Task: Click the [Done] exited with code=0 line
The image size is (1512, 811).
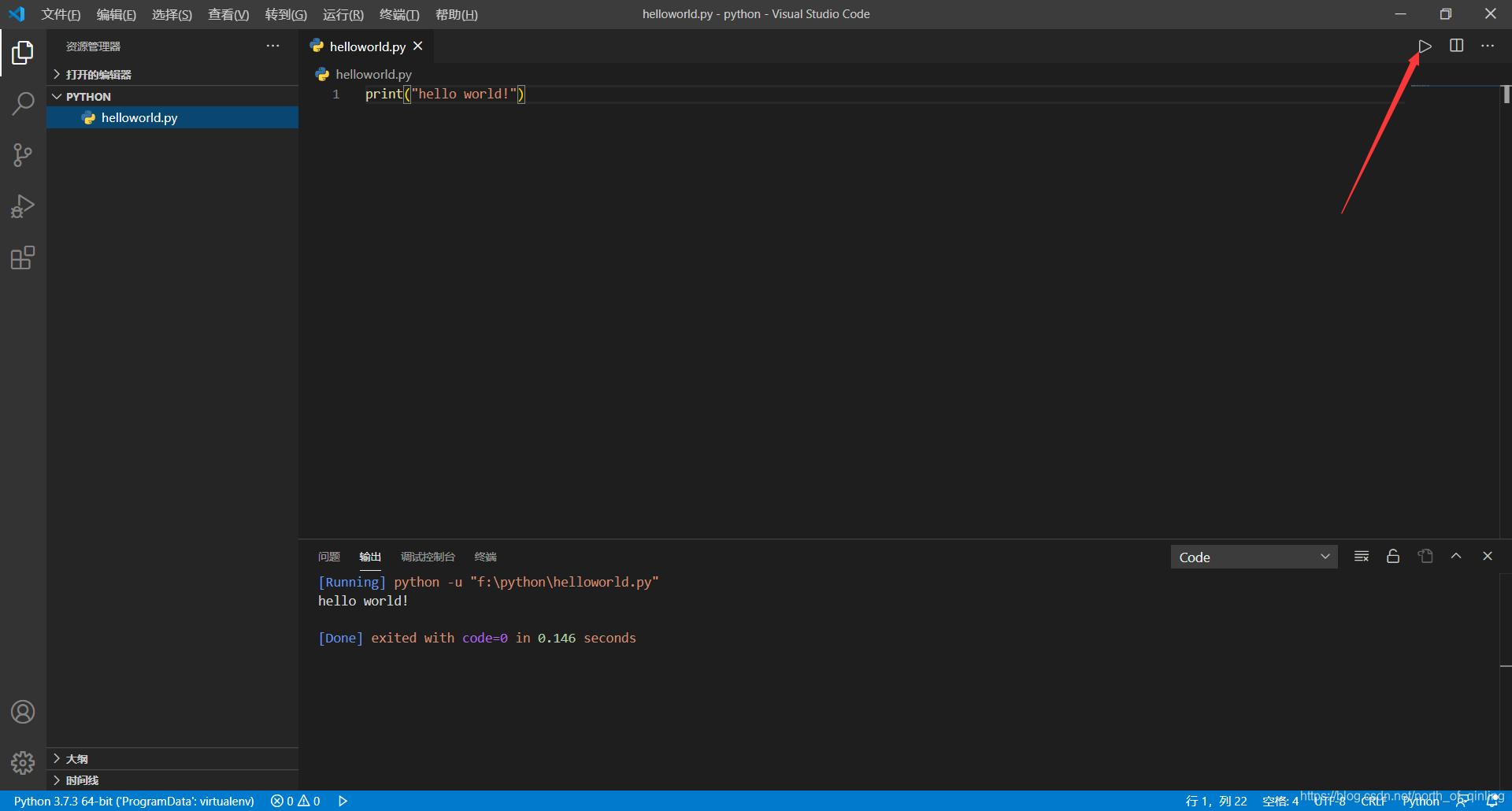Action: [x=476, y=638]
